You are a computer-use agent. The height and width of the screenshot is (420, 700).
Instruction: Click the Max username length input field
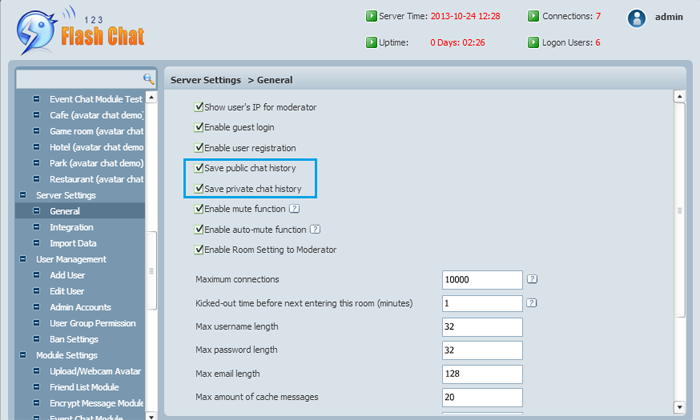(x=482, y=327)
